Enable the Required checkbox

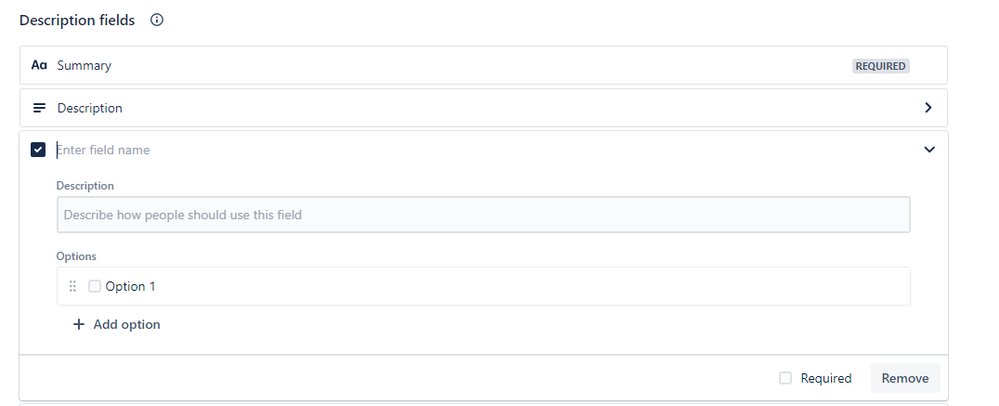tap(786, 378)
